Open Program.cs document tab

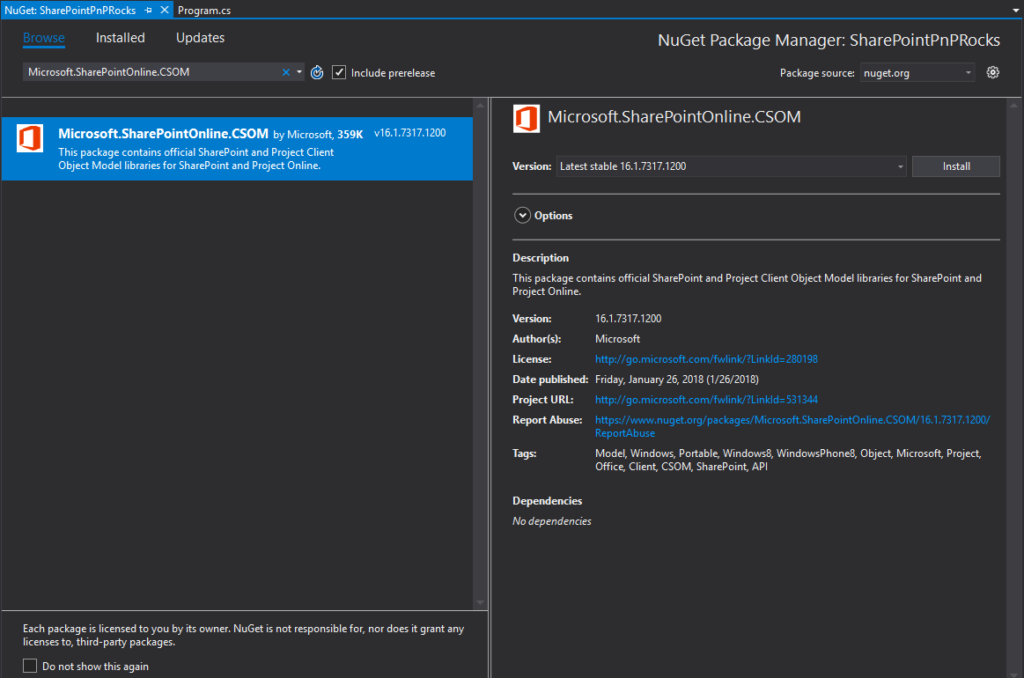click(x=204, y=10)
